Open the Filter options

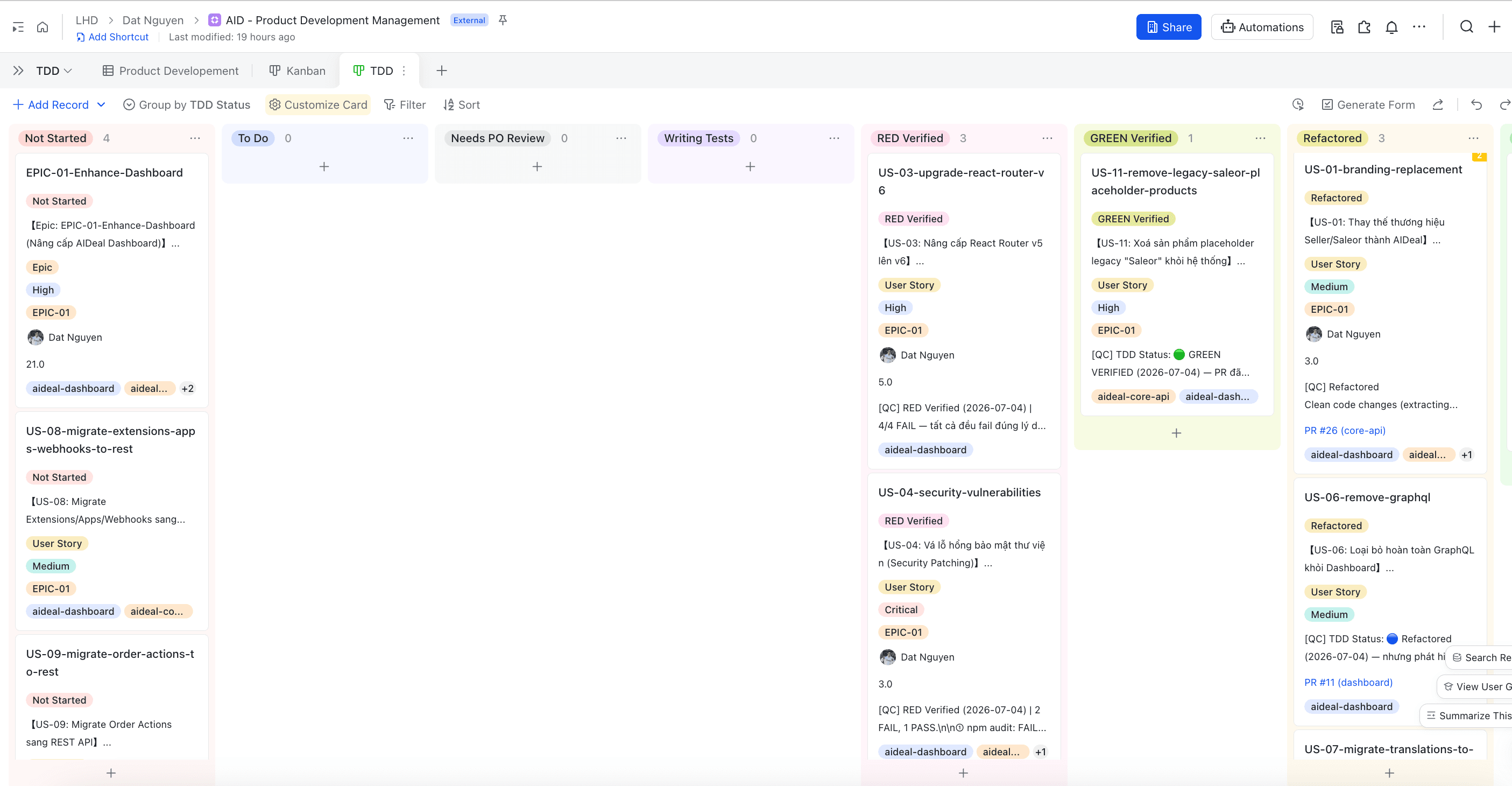[405, 104]
